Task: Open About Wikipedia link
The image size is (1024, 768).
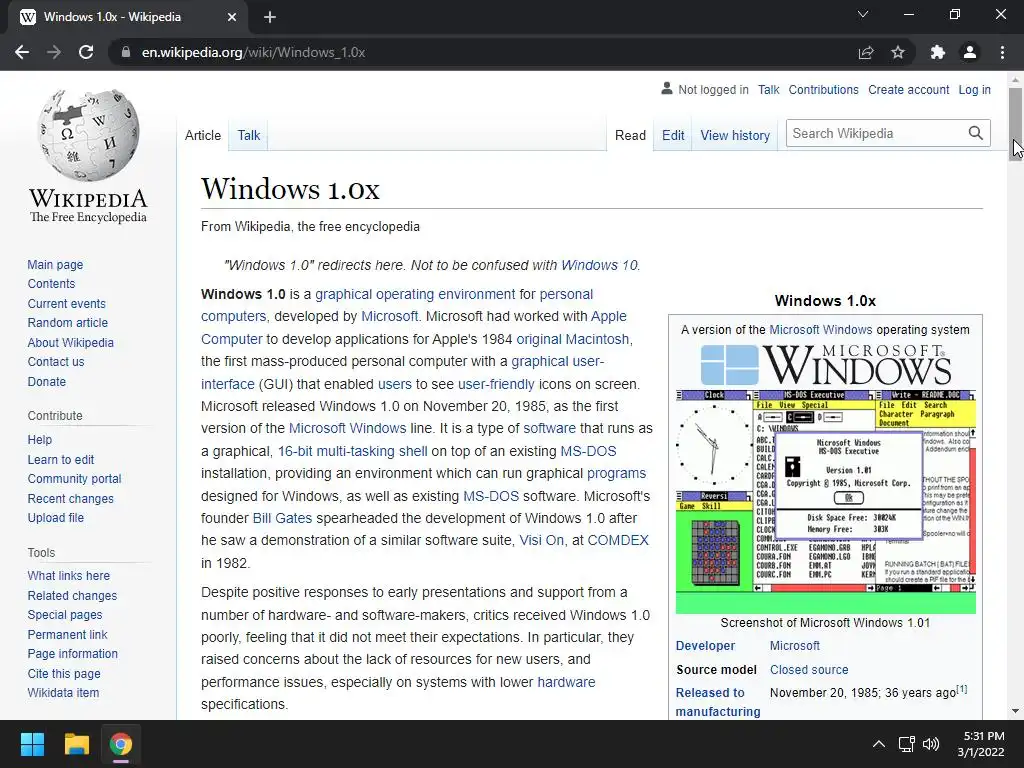Action: [71, 343]
